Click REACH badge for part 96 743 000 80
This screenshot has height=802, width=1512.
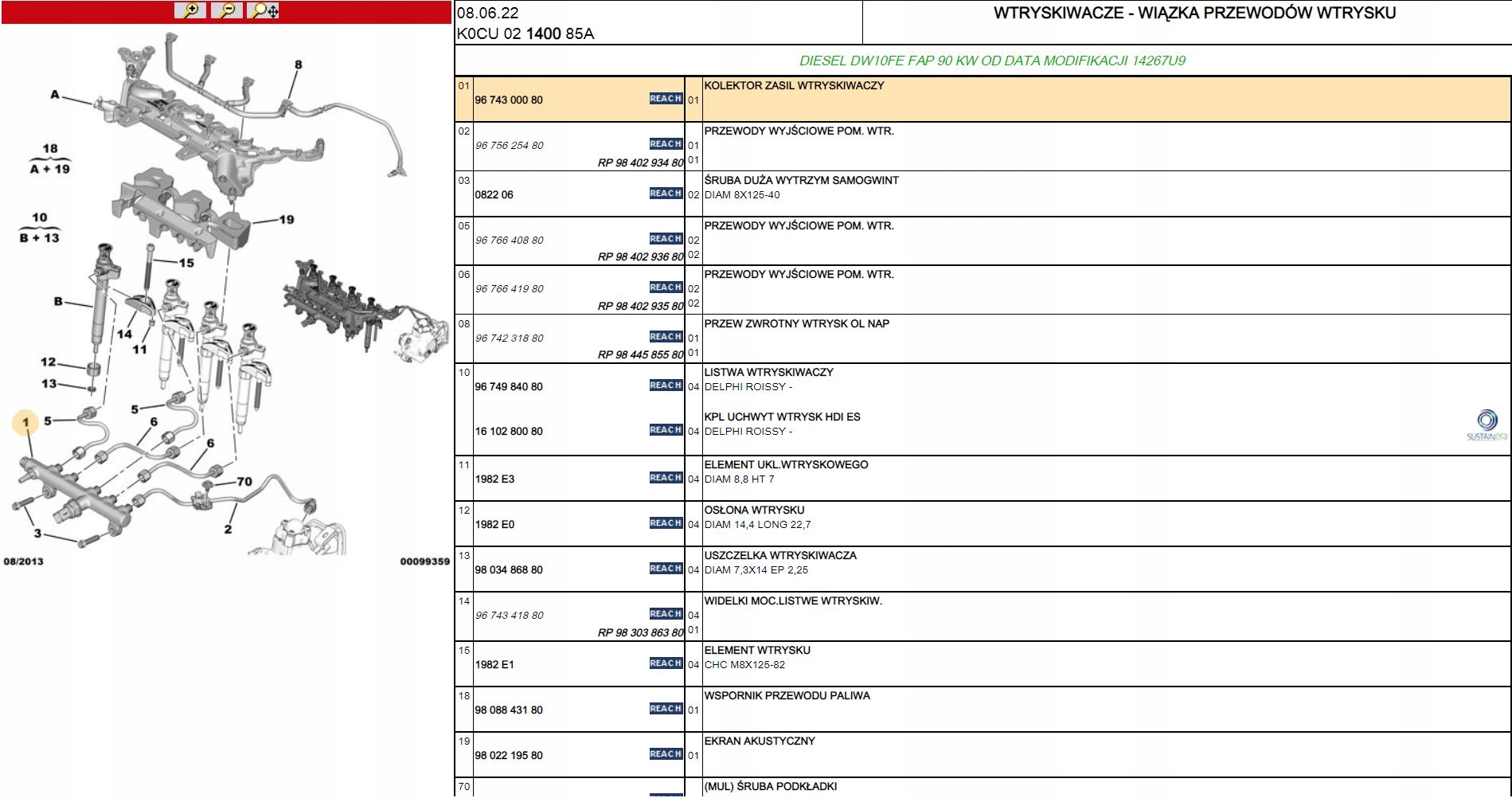[666, 99]
